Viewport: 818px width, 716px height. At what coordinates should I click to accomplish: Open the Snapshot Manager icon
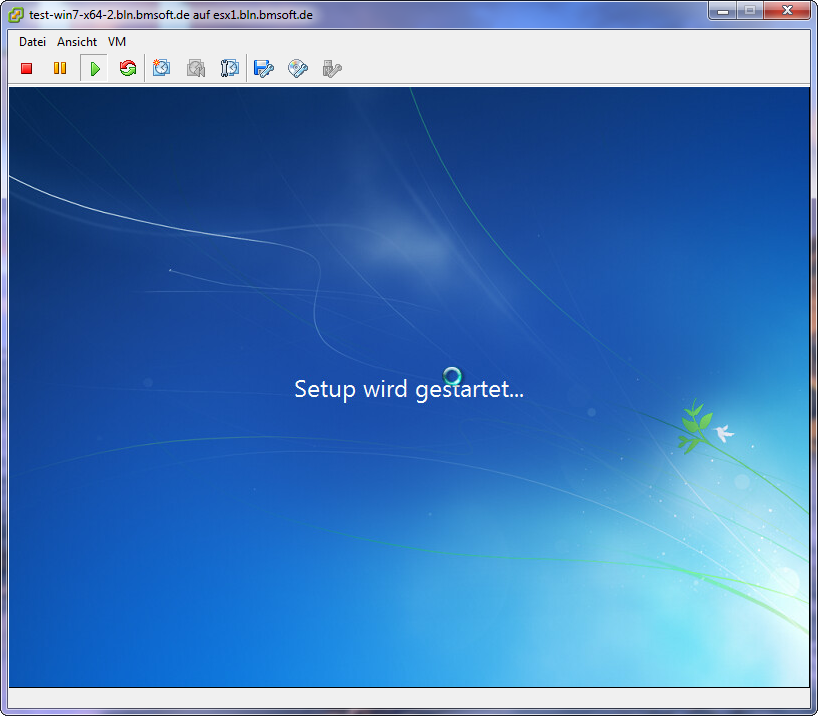pyautogui.click(x=230, y=68)
